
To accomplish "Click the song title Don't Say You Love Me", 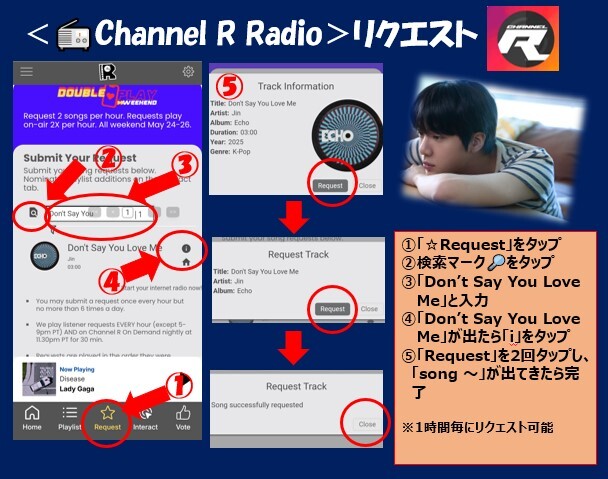I will click(115, 248).
